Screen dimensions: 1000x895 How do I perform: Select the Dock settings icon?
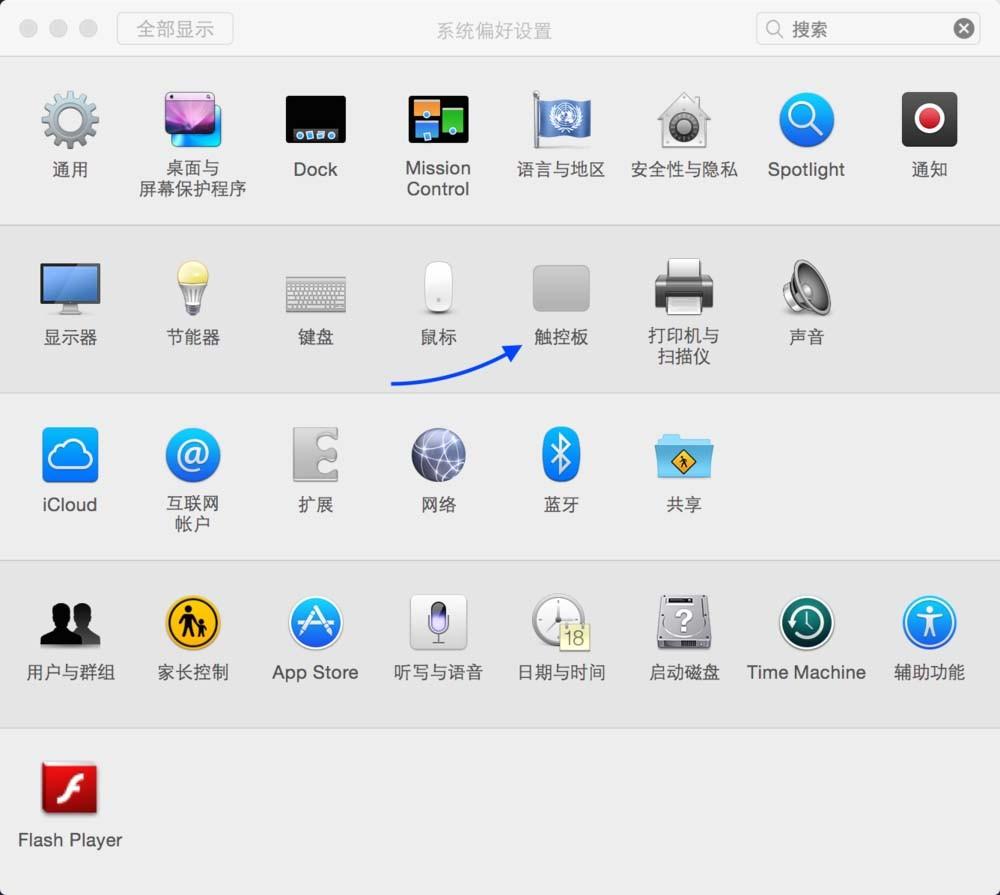[315, 118]
